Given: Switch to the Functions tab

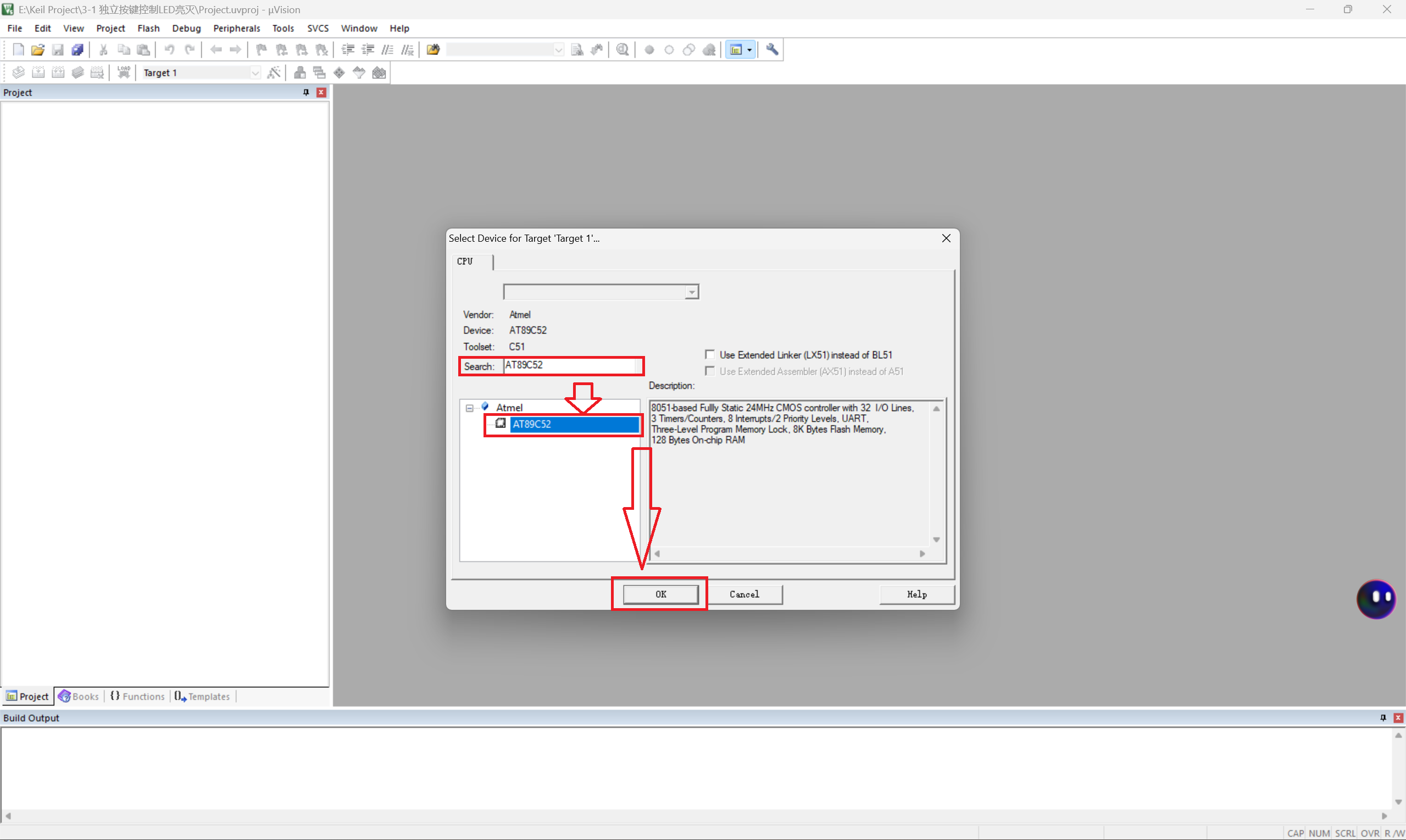Looking at the screenshot, I should pyautogui.click(x=137, y=696).
